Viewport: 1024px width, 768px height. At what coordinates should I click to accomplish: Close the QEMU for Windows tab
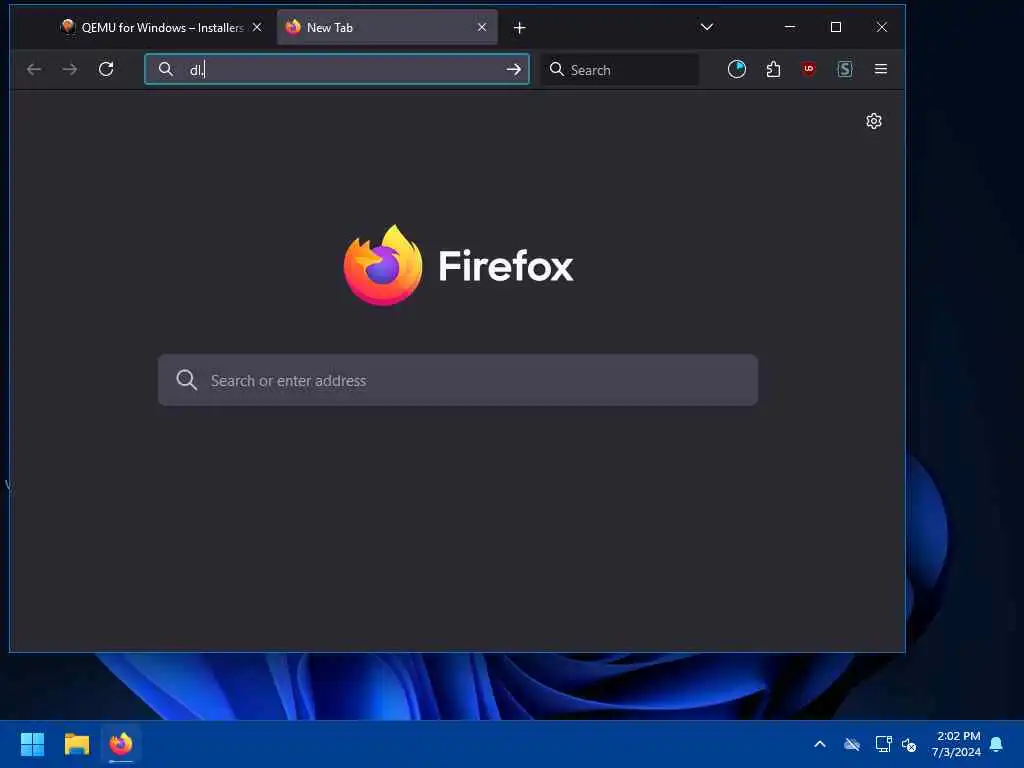coord(257,27)
